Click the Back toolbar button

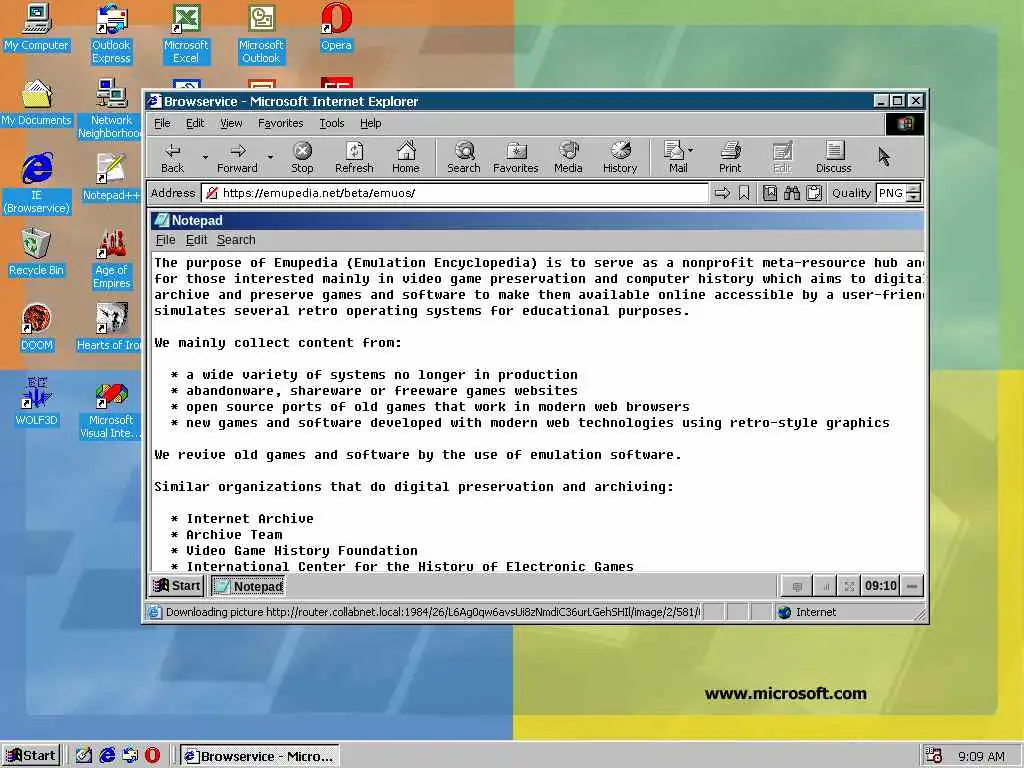coord(172,157)
